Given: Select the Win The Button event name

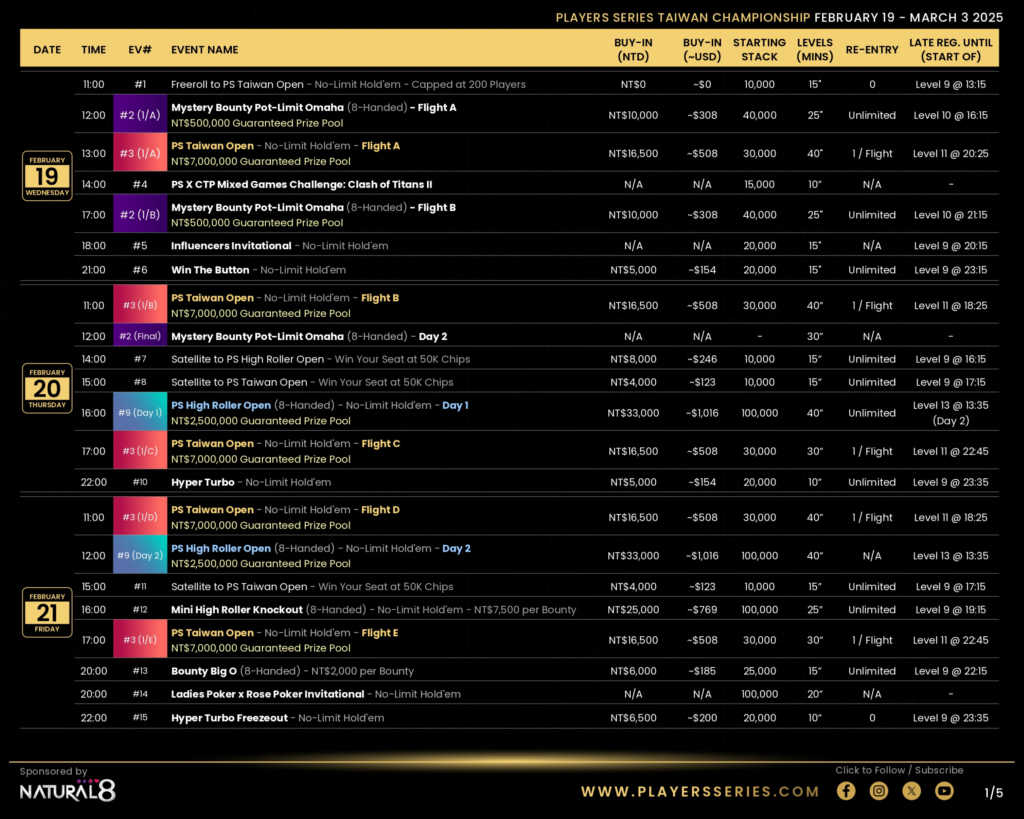Looking at the screenshot, I should (x=210, y=270).
